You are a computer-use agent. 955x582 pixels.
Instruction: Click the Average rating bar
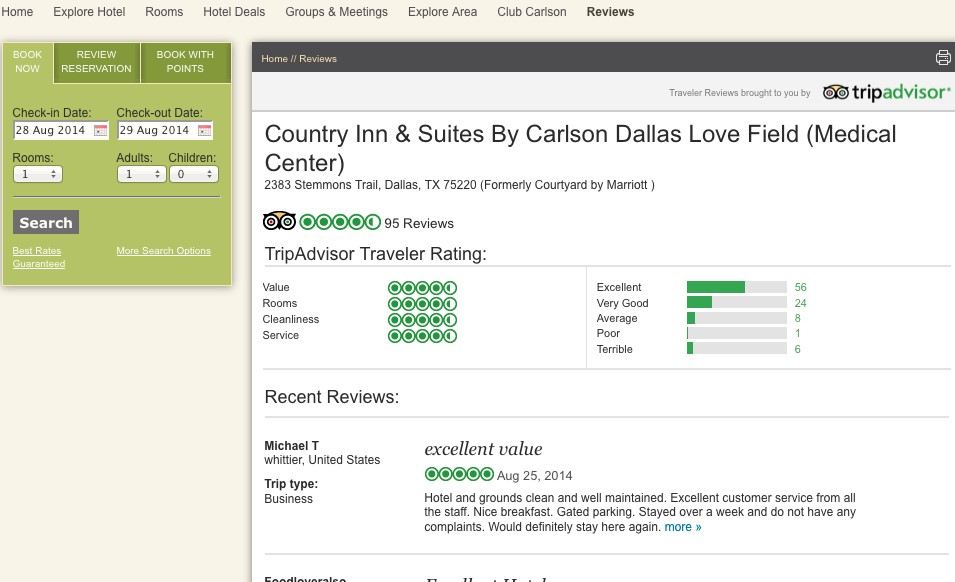[x=736, y=318]
